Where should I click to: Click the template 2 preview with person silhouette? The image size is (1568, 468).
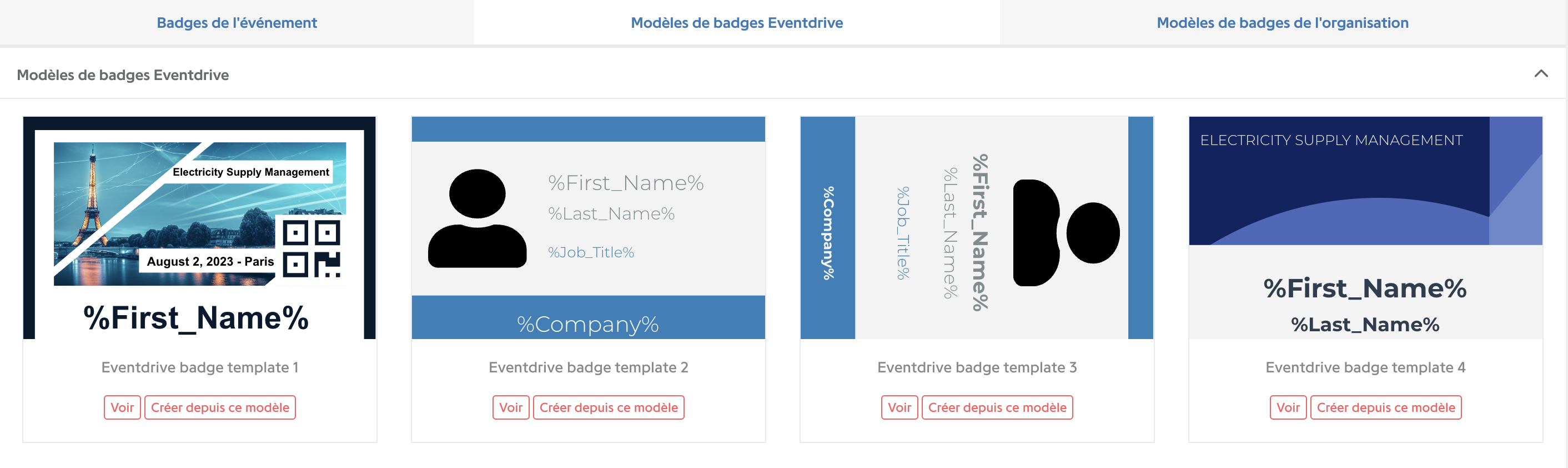coord(588,227)
